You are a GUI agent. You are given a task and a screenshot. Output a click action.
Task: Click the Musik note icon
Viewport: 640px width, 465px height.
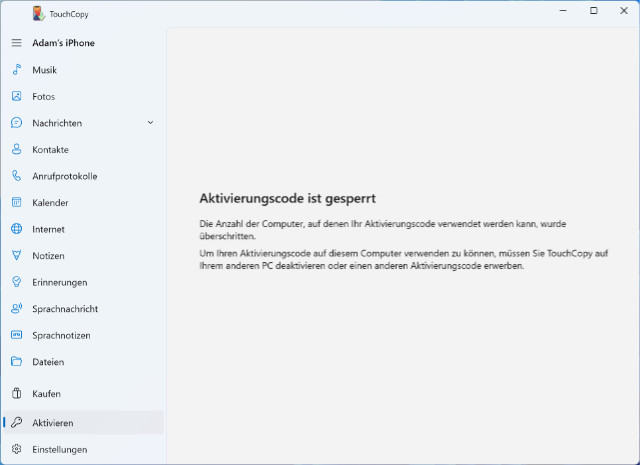[x=16, y=70]
